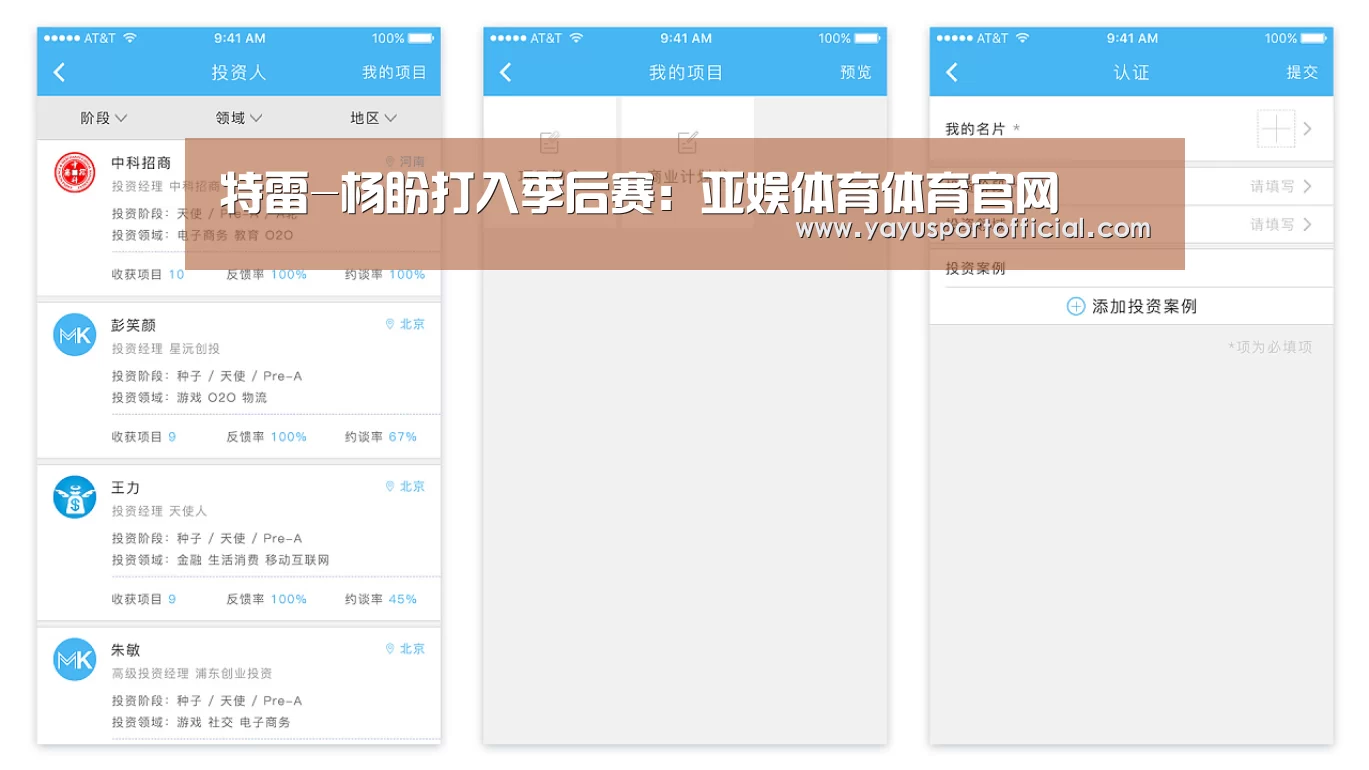This screenshot has height=770, width=1369.
Task: Click 投资阶段 line in 朱敏 card
Action: click(207, 701)
